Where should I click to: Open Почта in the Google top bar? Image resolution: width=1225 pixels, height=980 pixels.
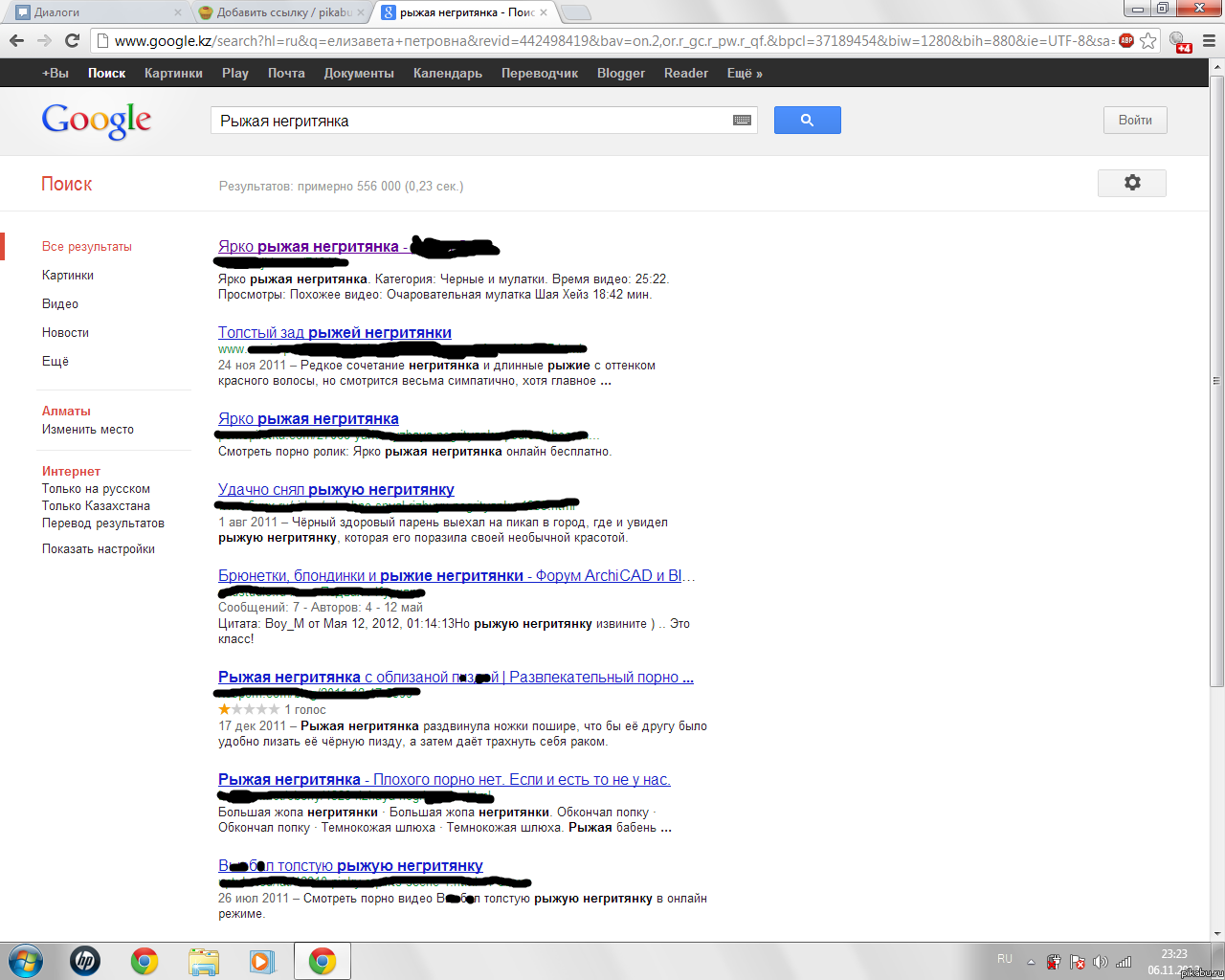pyautogui.click(x=286, y=73)
